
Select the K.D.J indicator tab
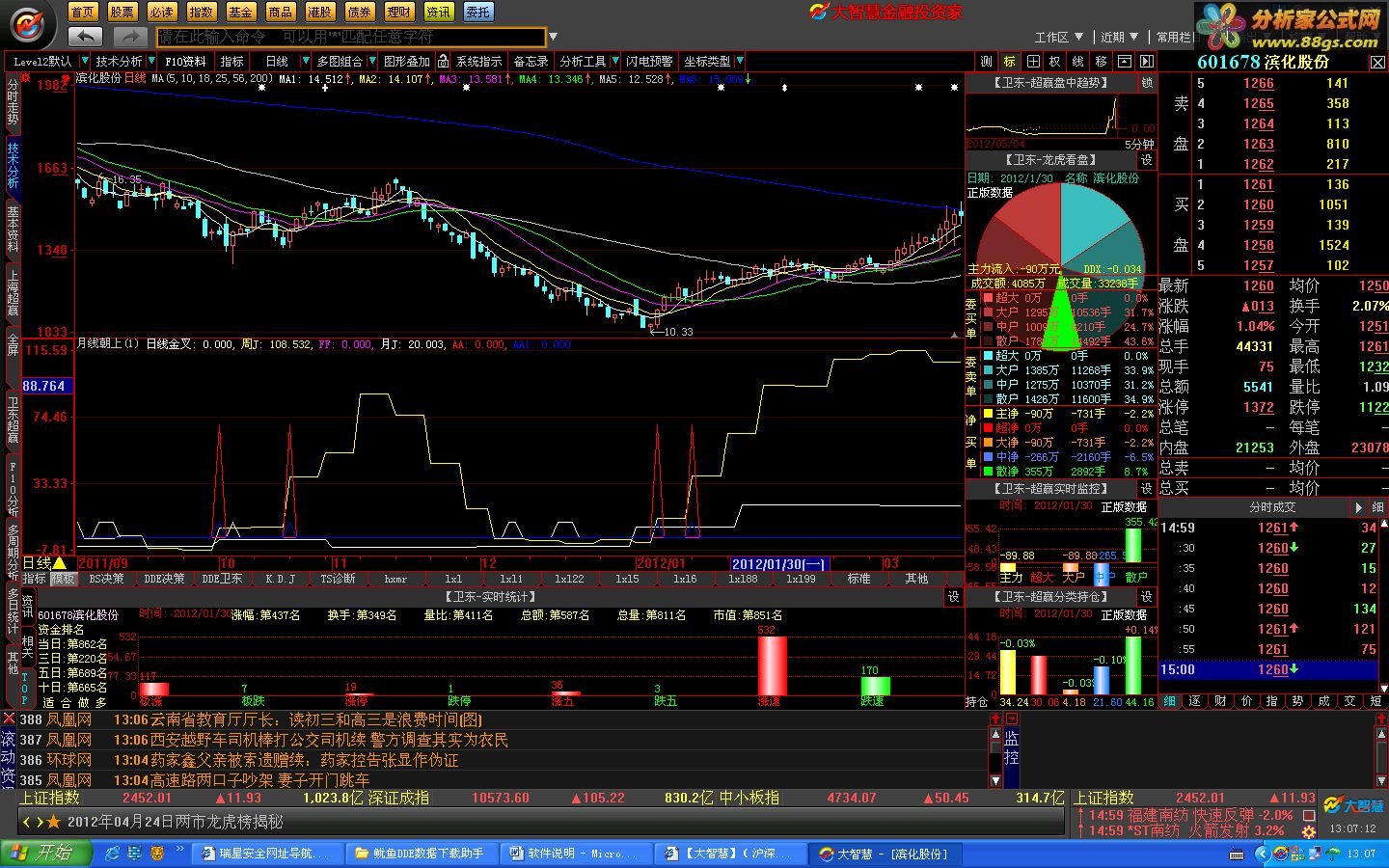(280, 579)
